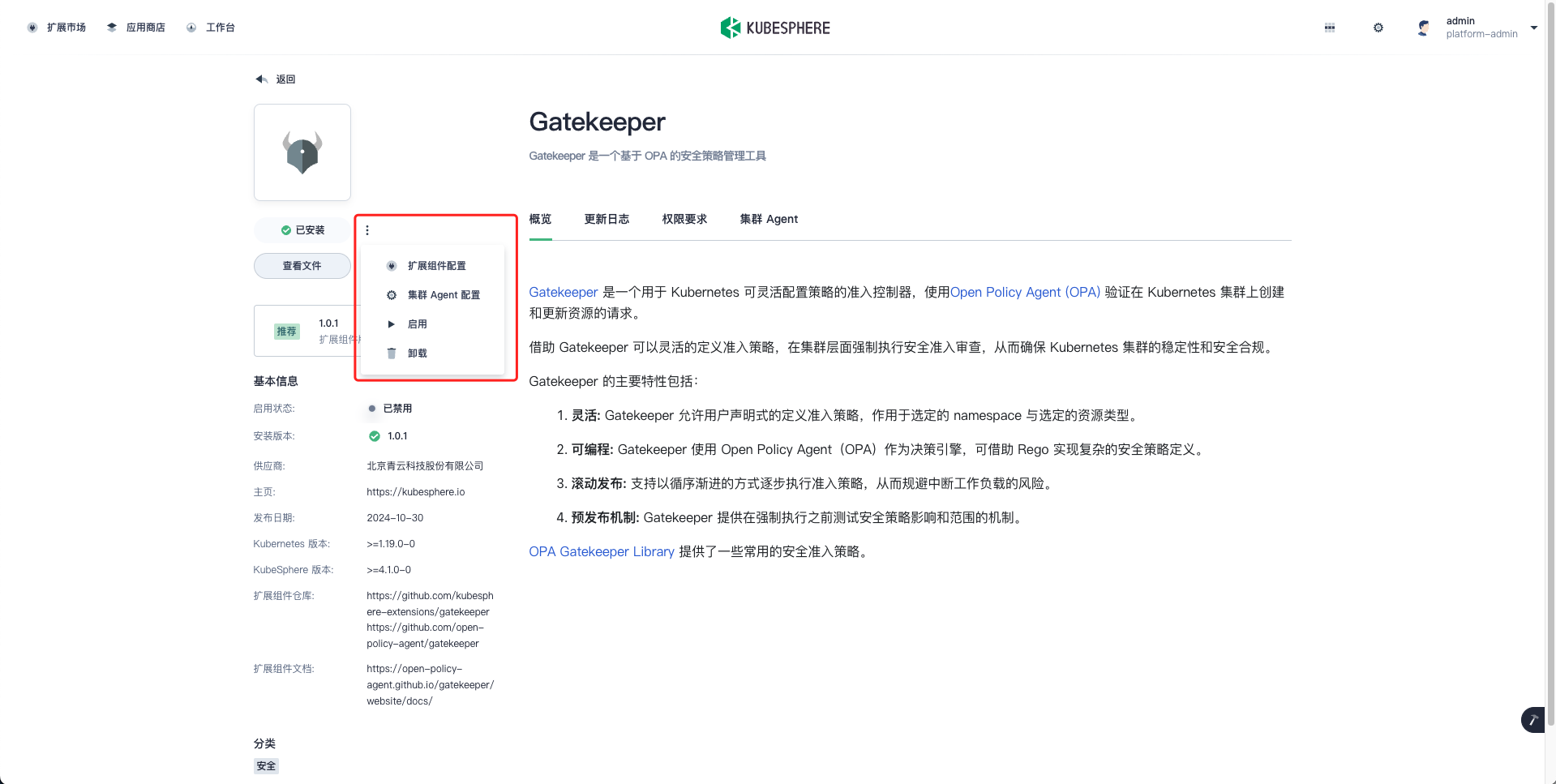
Task: Click the trash icon beside 卸载
Action: tap(392, 353)
